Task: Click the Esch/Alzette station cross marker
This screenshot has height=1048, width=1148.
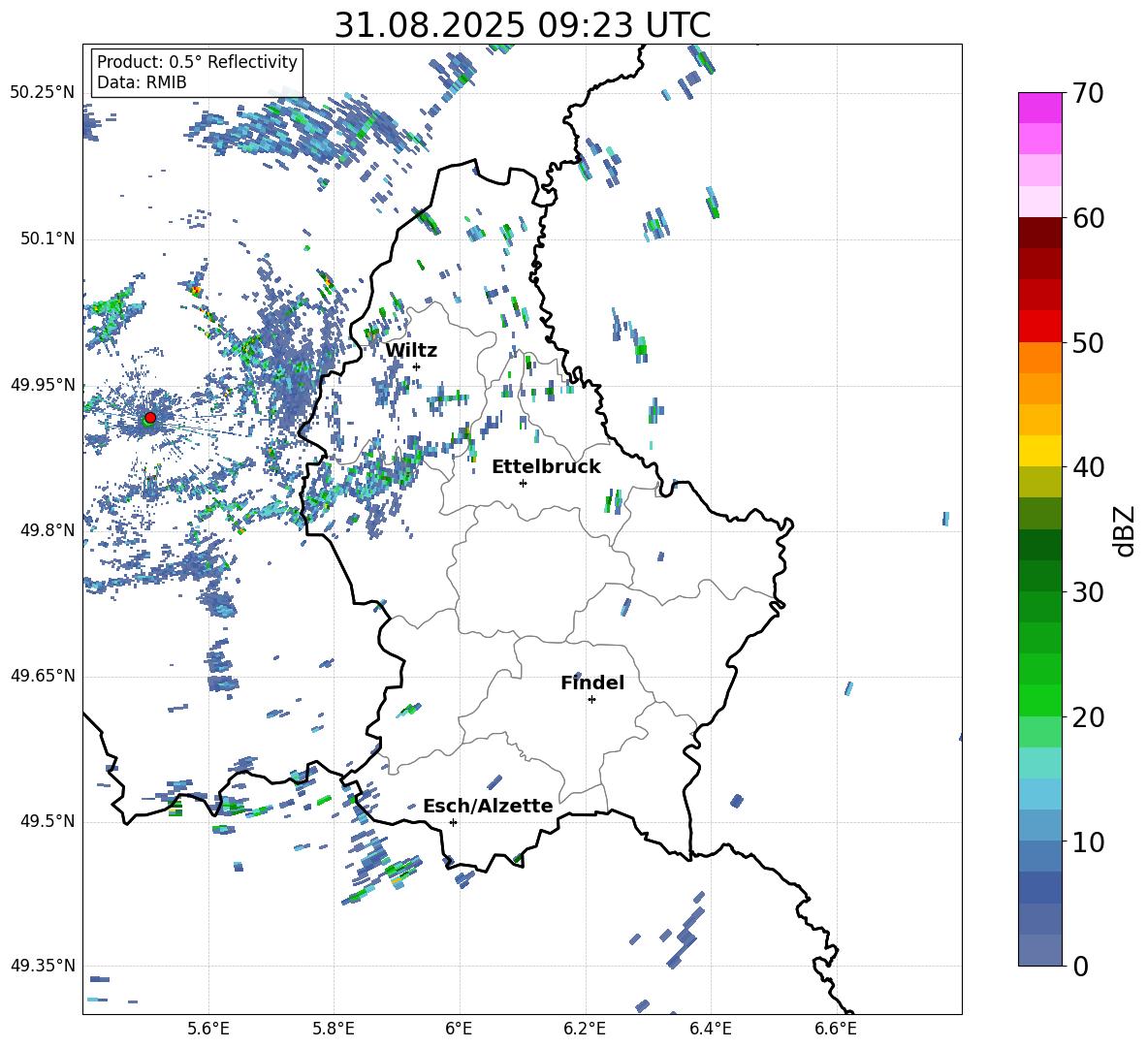Action: pyautogui.click(x=453, y=822)
